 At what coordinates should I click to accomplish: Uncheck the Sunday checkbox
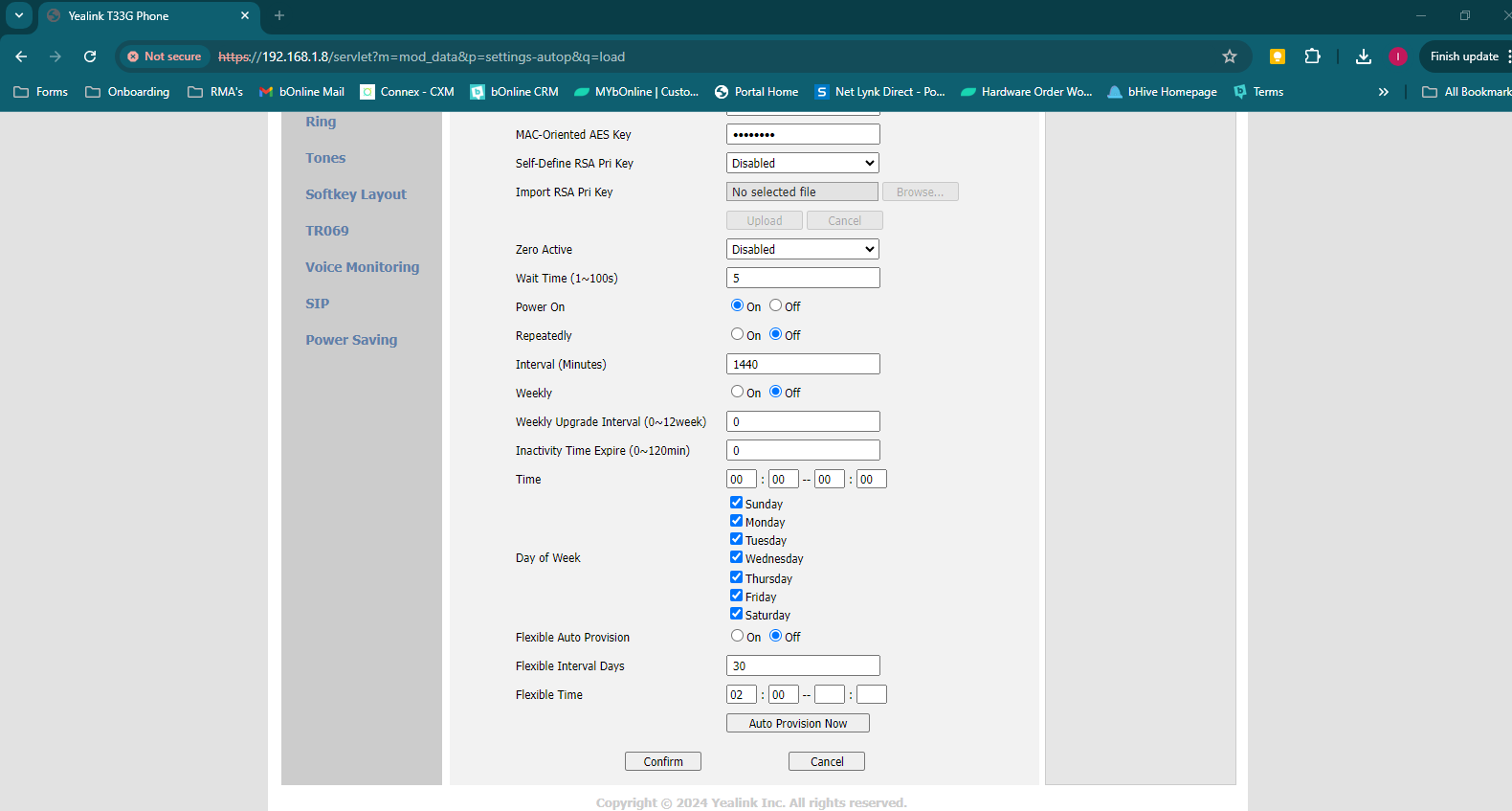pyautogui.click(x=736, y=503)
